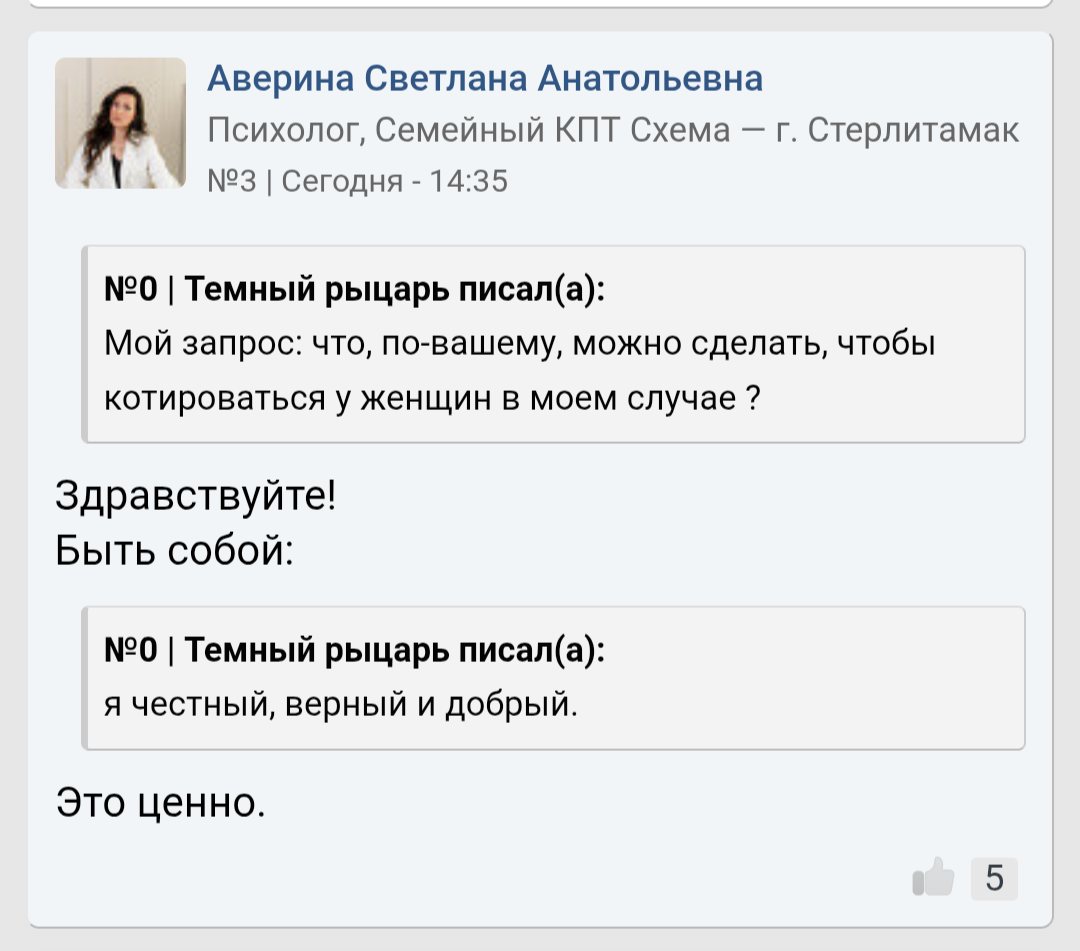The height and width of the screenshot is (951, 1080).
Task: Like the post with thumbs-up icon
Action: (x=933, y=877)
